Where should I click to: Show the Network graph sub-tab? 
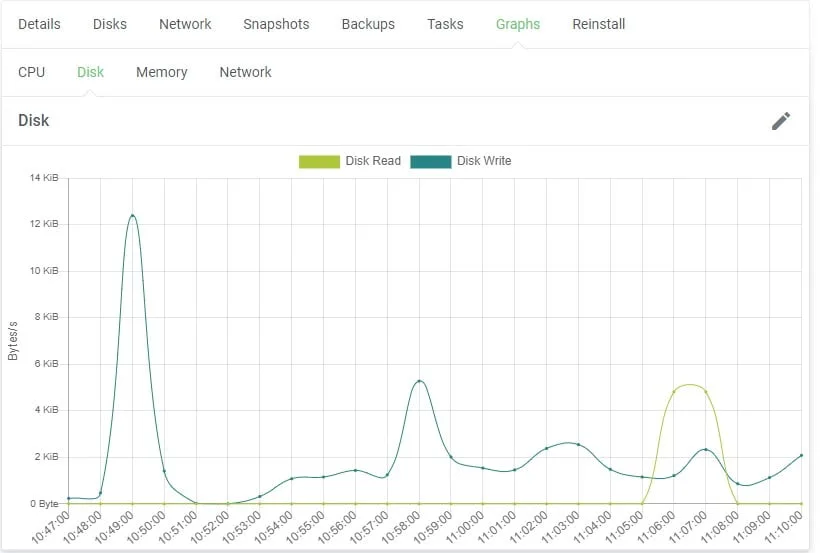245,72
